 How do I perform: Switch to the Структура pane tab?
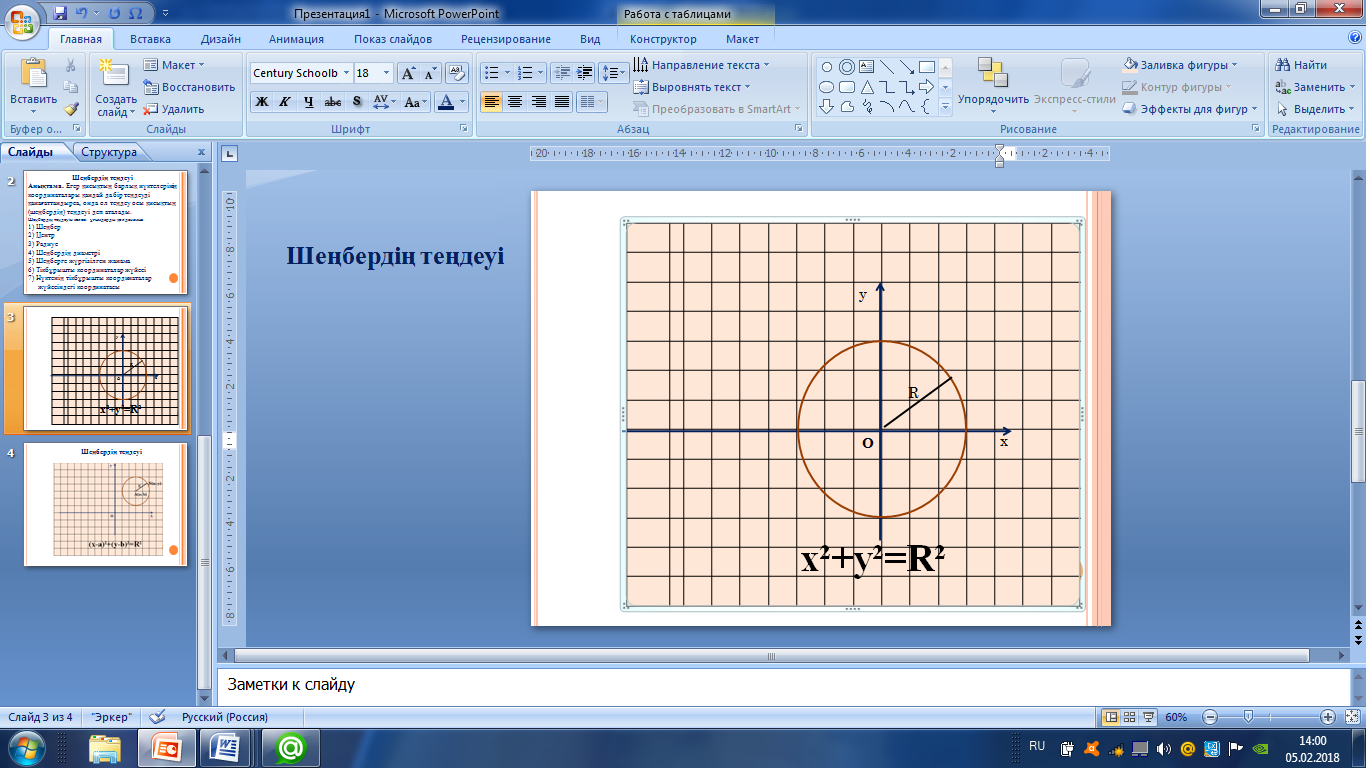click(109, 152)
